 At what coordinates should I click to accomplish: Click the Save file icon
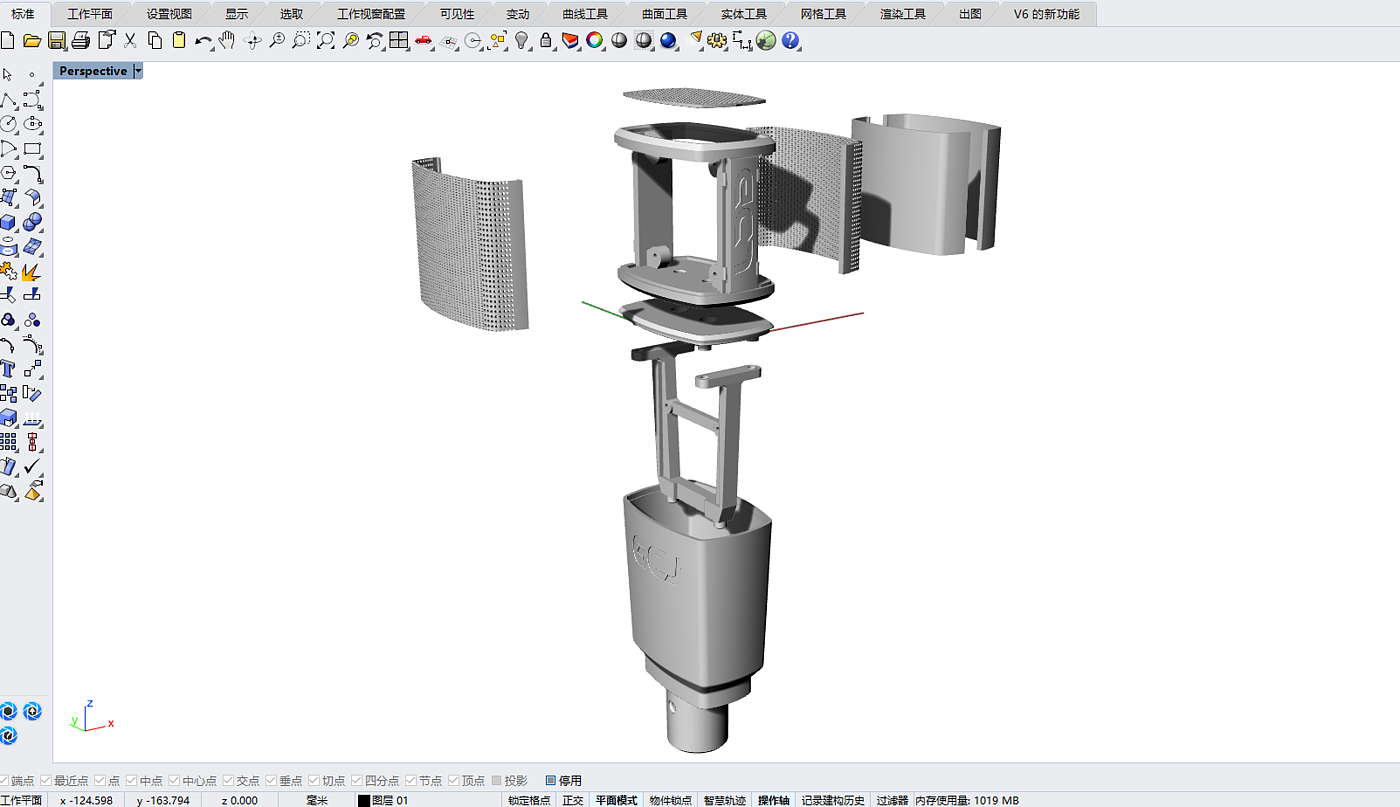57,41
